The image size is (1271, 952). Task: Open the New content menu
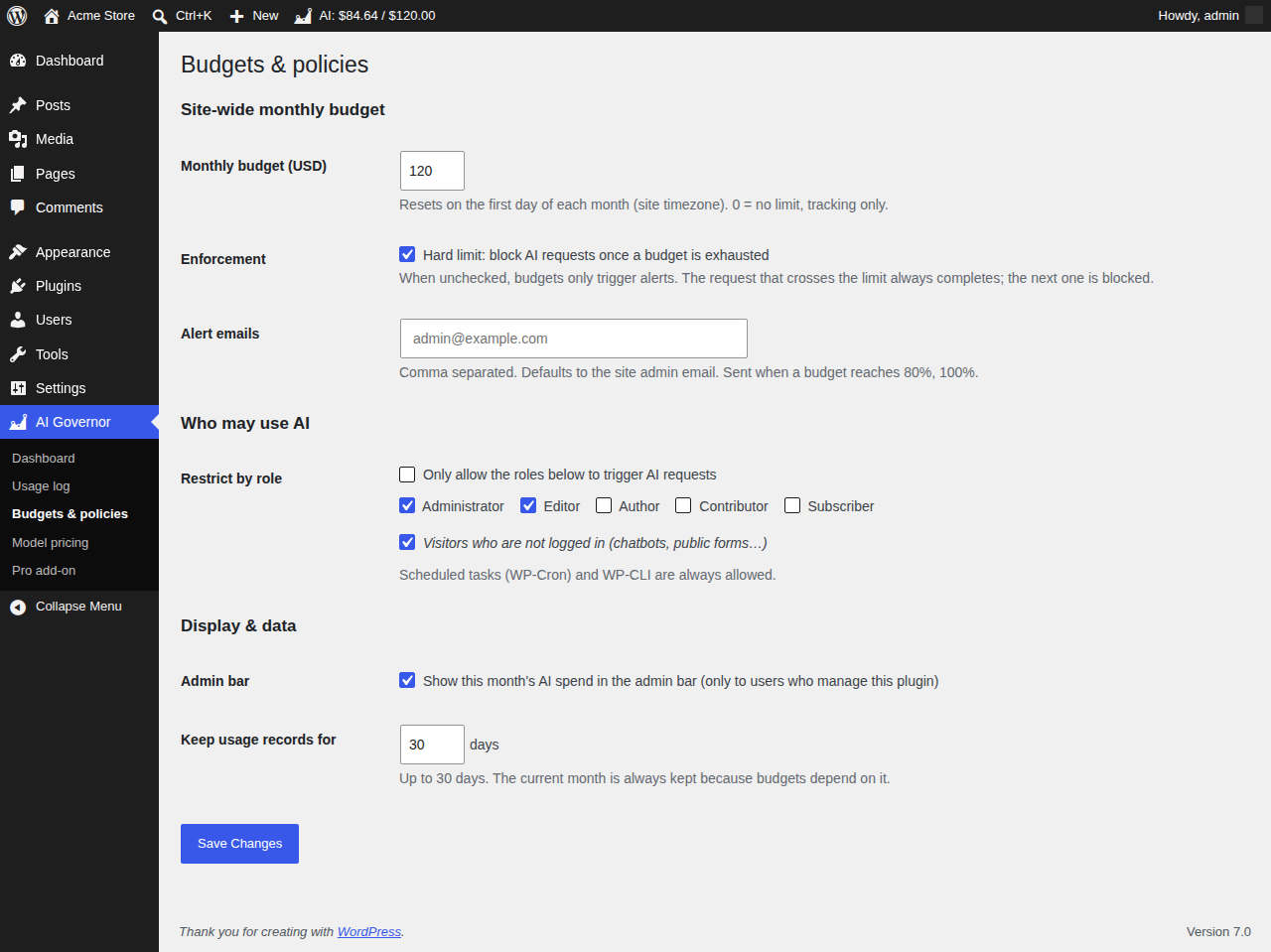254,16
